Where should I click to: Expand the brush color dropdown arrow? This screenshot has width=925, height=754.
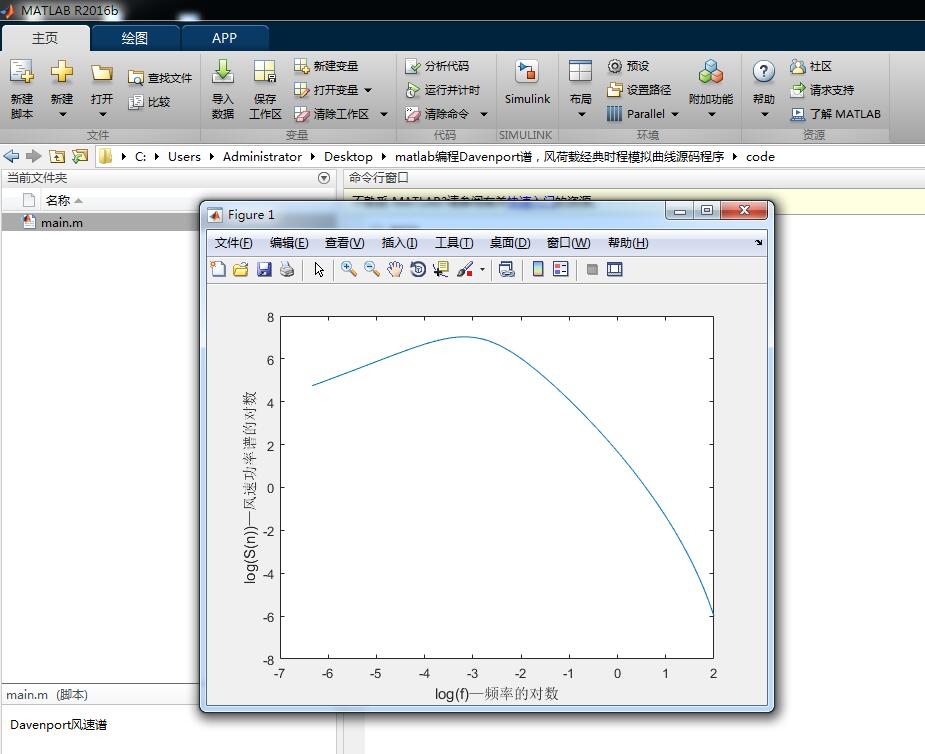[483, 270]
